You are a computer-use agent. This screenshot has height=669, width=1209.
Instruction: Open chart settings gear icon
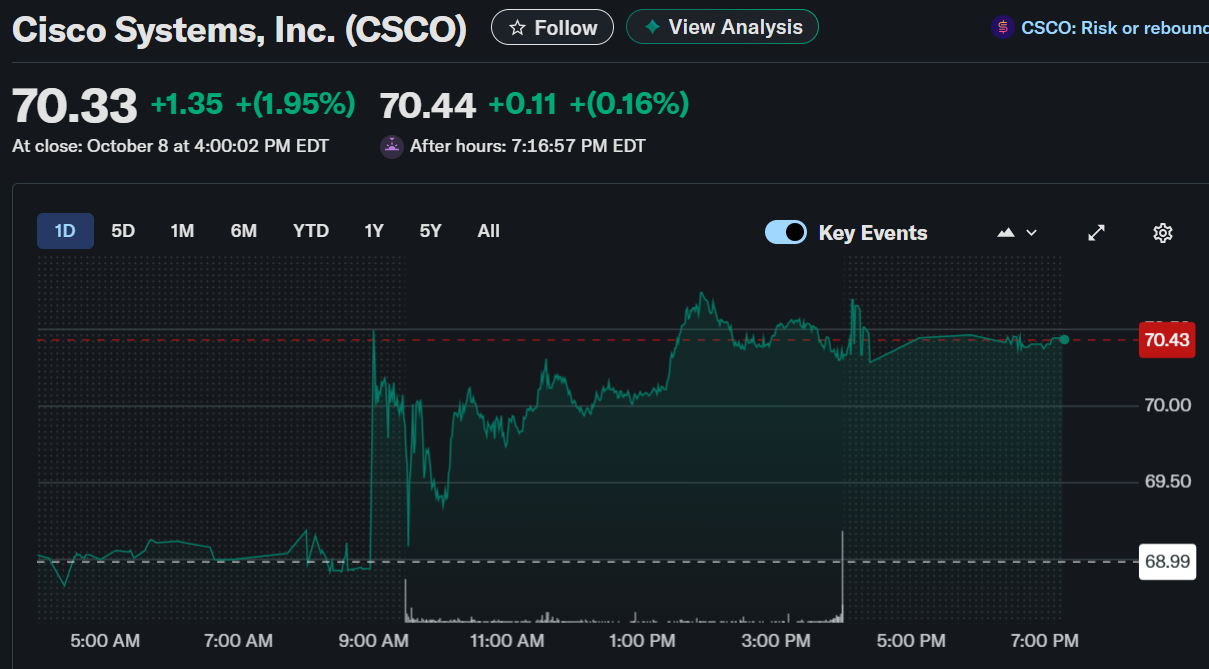tap(1162, 233)
